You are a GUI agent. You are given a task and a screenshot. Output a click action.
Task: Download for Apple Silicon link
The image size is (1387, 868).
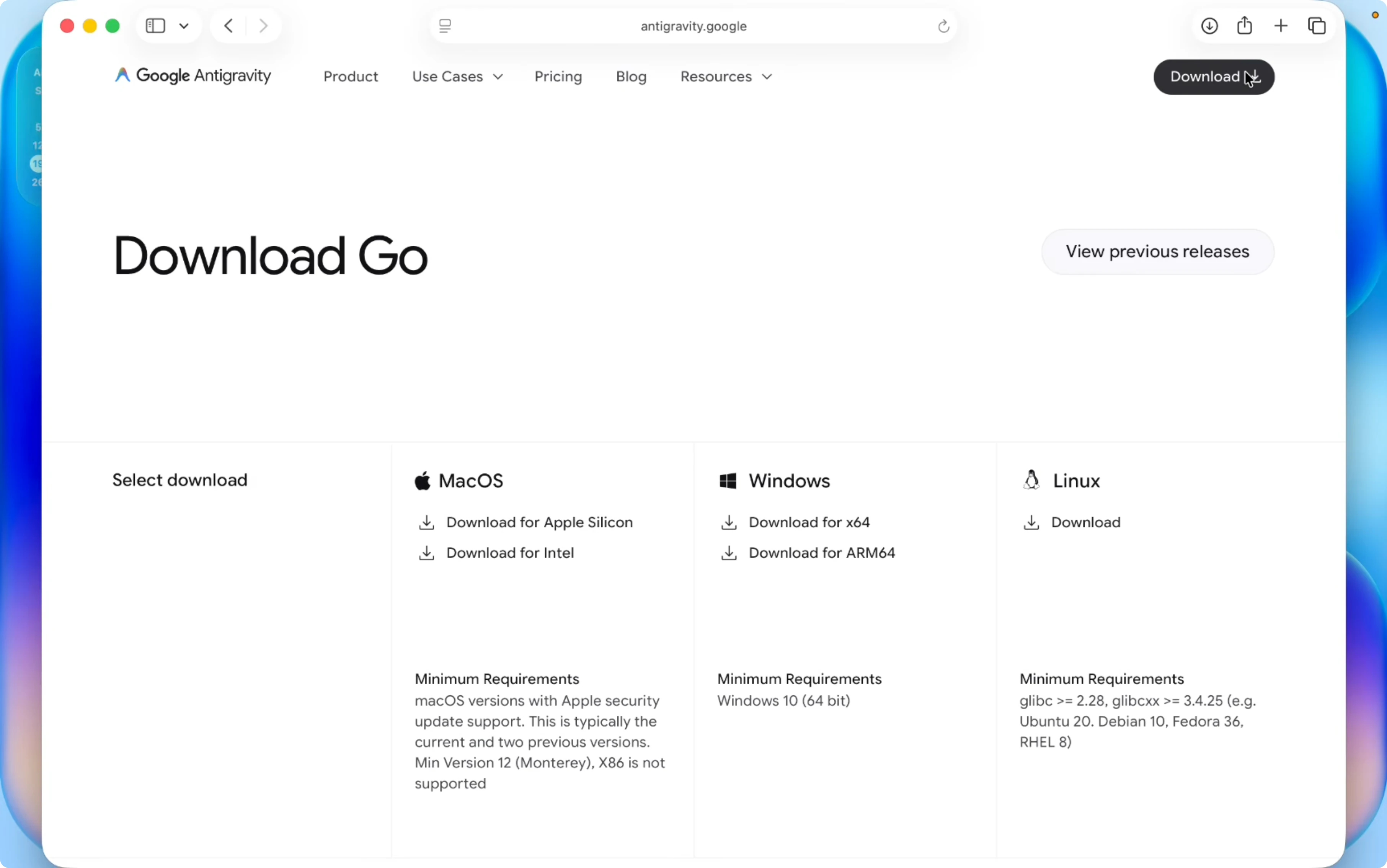[x=539, y=522]
